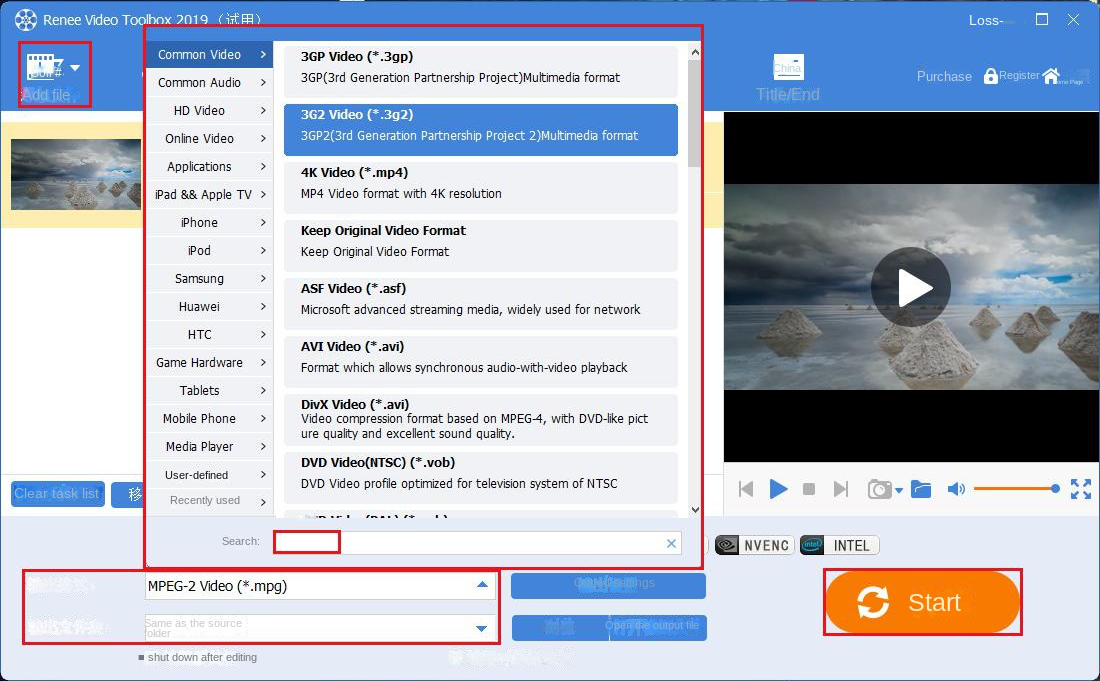1100x681 pixels.
Task: Open the Add file dropdown arrow
Action: [x=75, y=68]
